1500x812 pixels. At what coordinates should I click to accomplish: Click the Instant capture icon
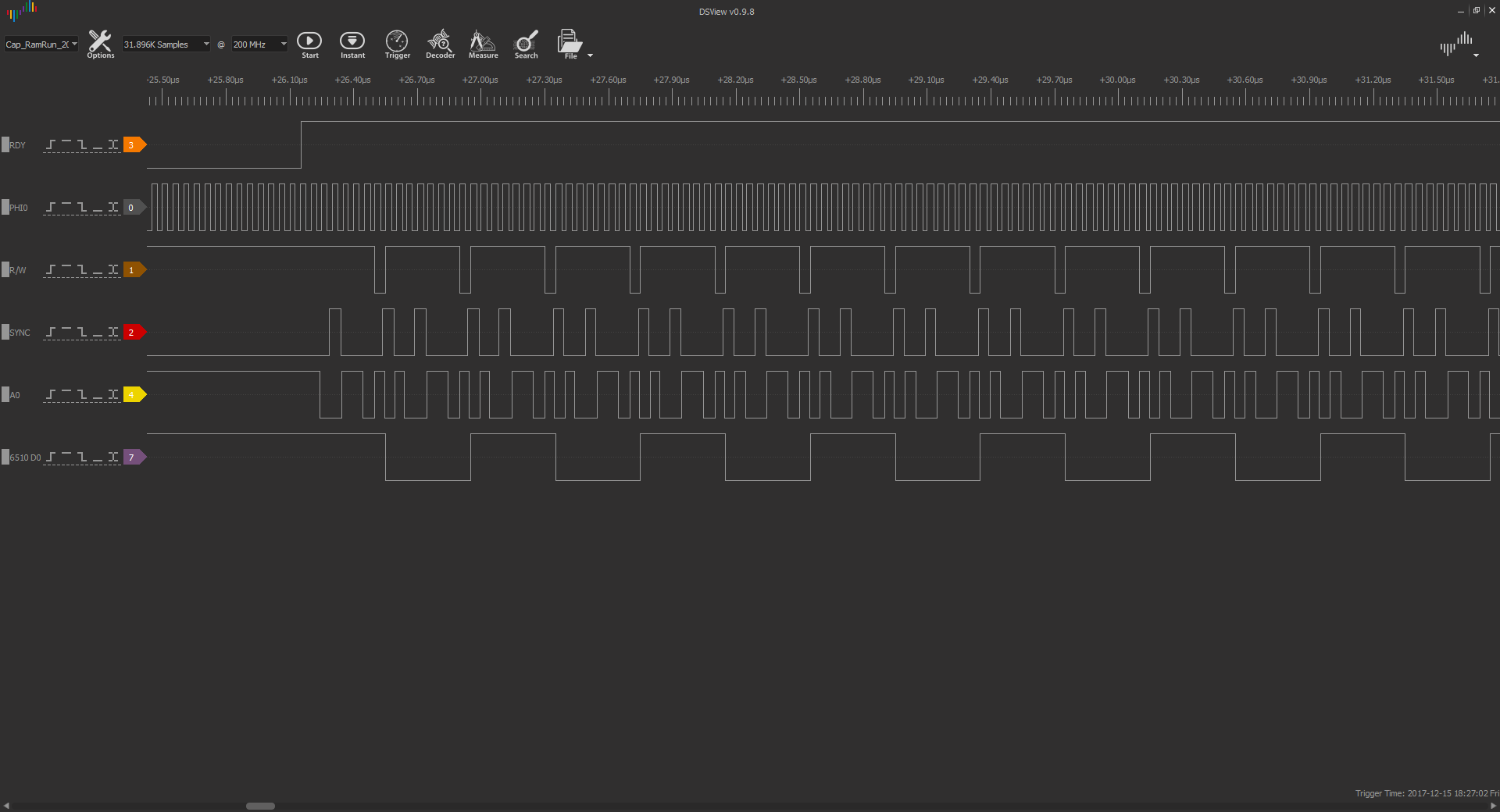[352, 44]
